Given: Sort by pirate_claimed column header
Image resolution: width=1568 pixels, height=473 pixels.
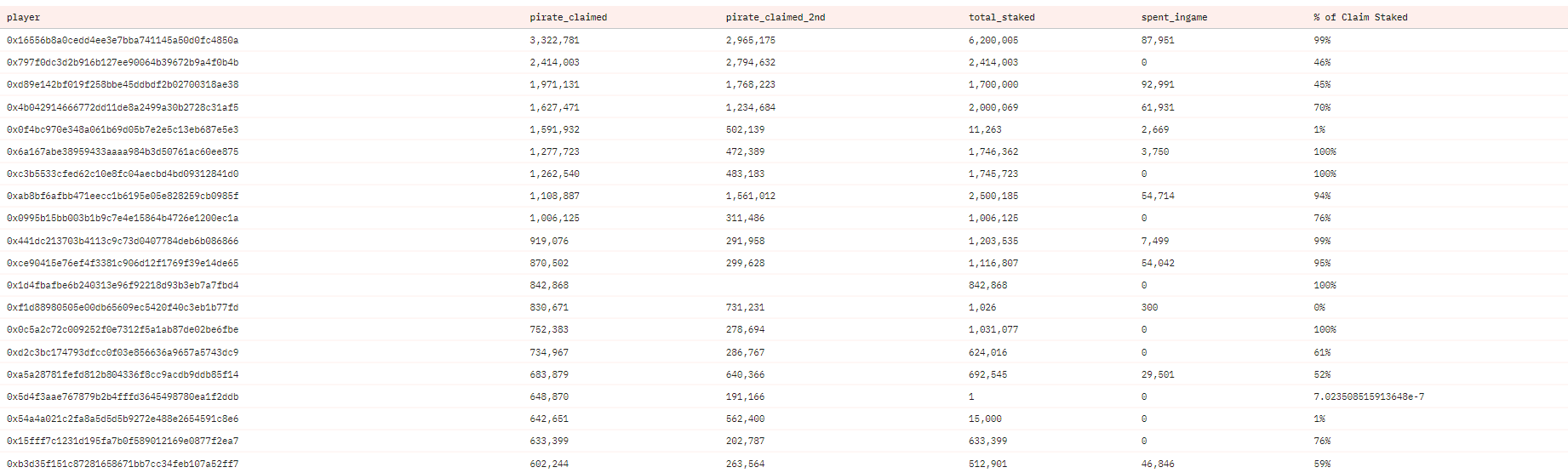Looking at the screenshot, I should (568, 17).
